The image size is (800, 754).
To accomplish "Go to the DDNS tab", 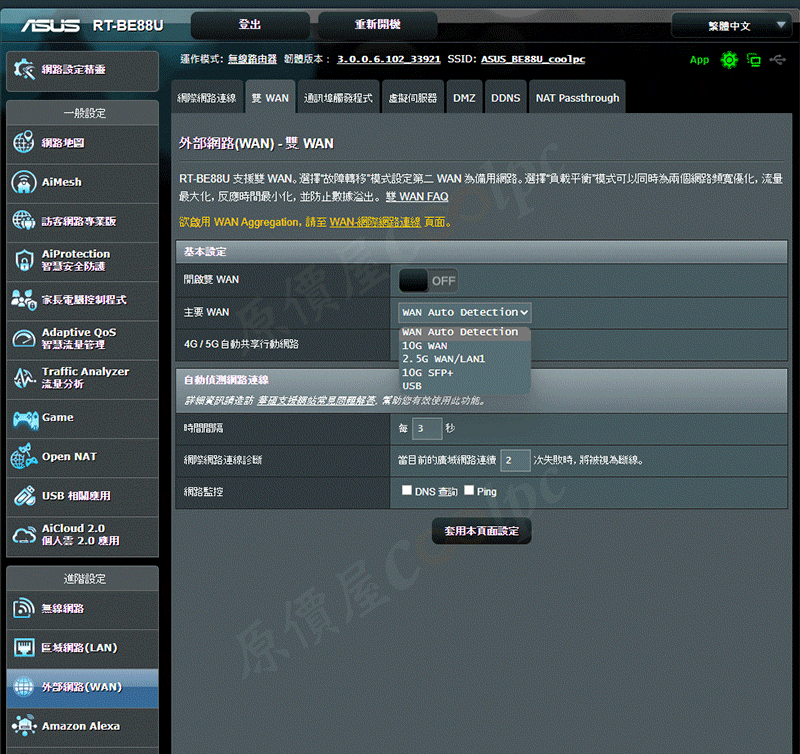I will (506, 97).
